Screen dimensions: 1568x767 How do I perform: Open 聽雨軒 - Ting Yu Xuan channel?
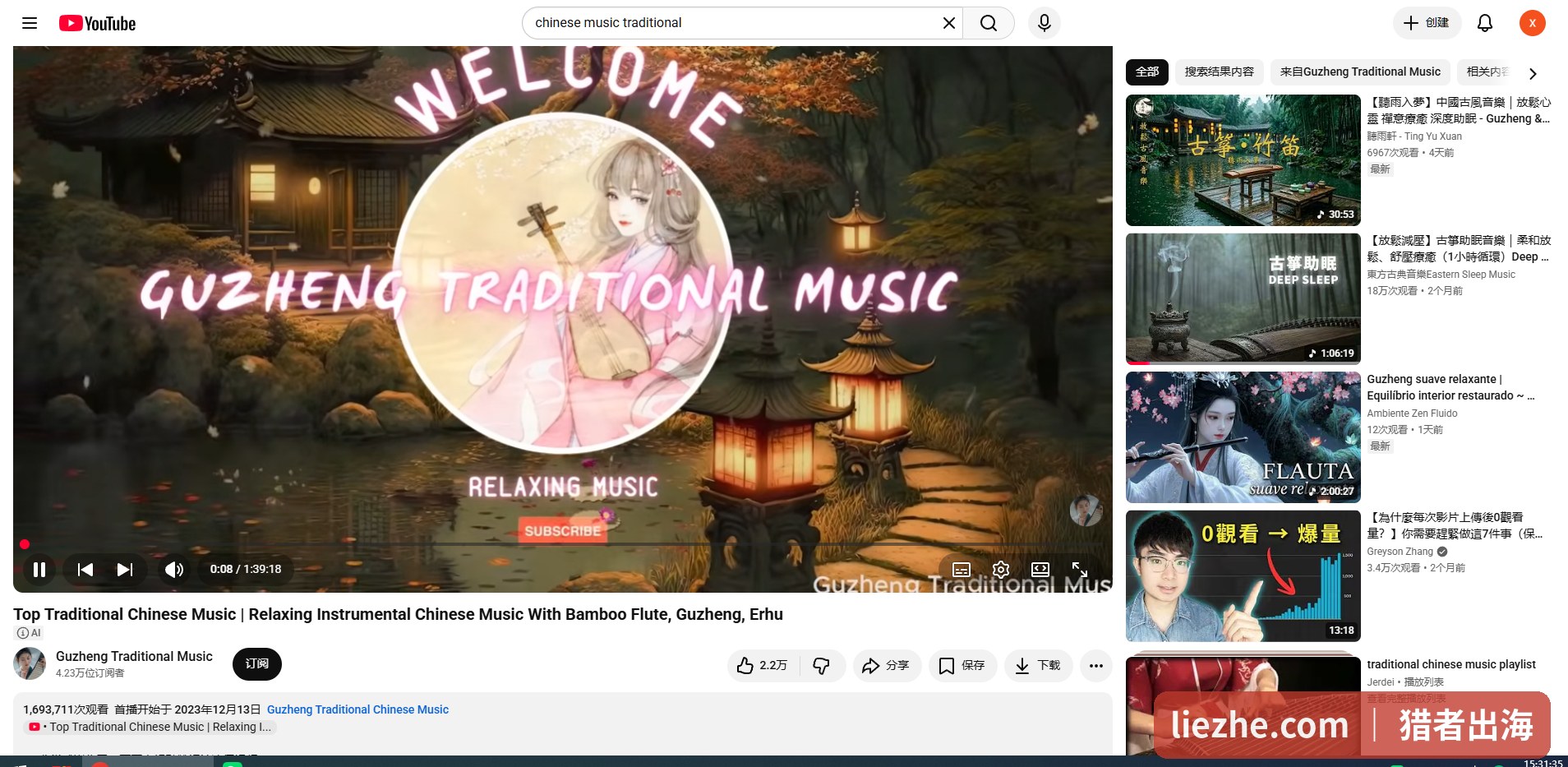click(1414, 136)
